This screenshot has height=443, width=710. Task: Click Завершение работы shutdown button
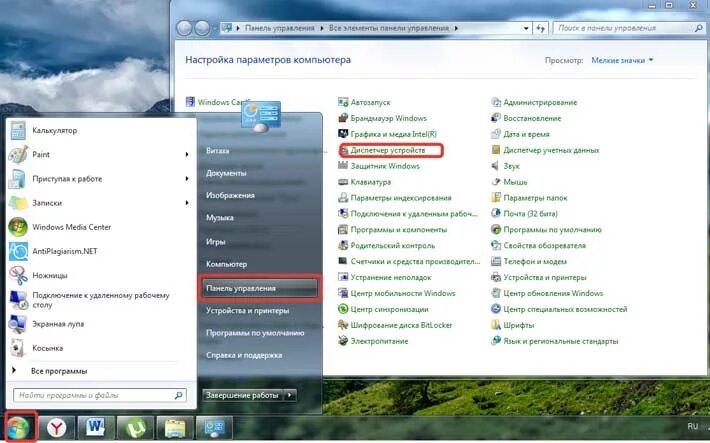pos(242,395)
